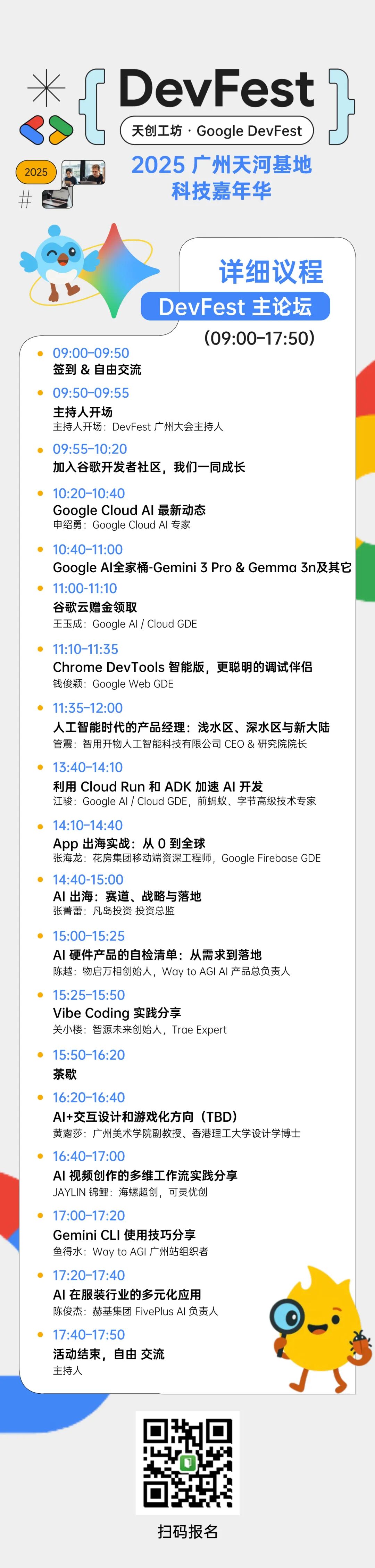Select "利用 Cloud Run 和 ADK 加速 AI 开发"
Screen dimensions: 375x1568
tap(158, 787)
